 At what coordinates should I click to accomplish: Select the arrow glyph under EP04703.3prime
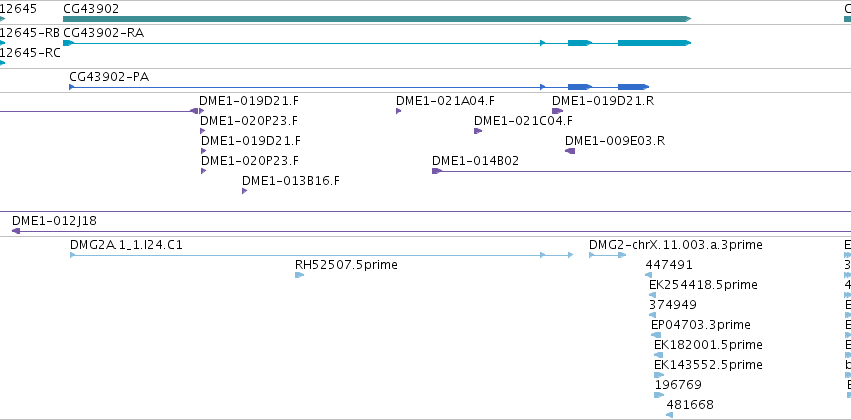656,335
